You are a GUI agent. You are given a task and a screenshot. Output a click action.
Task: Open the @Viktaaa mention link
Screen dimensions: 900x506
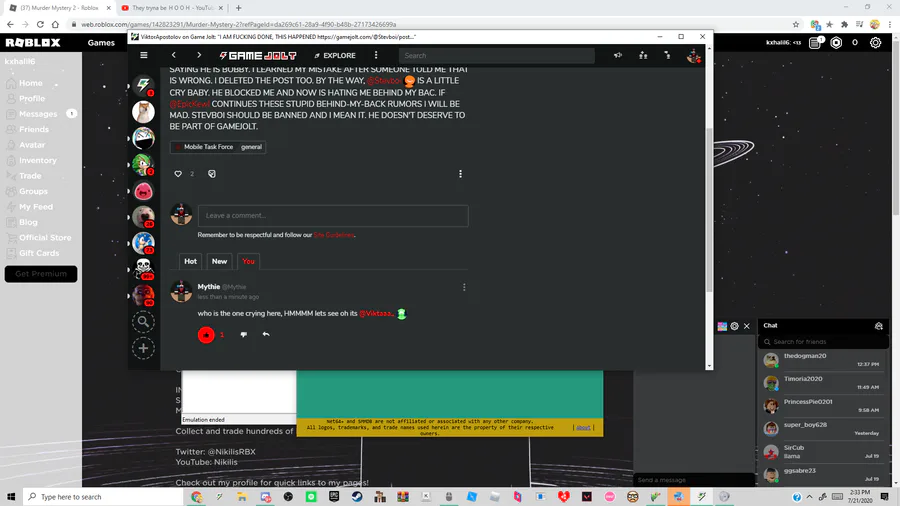(x=376, y=314)
